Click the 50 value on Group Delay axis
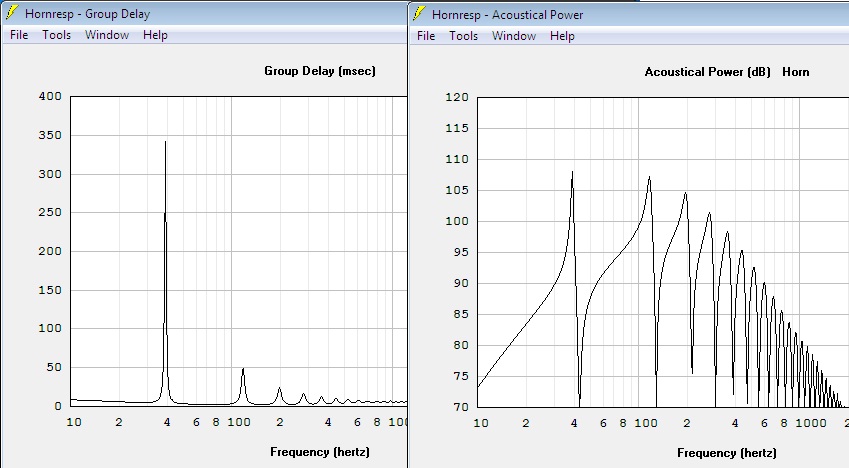Image resolution: width=849 pixels, height=468 pixels. click(54, 367)
